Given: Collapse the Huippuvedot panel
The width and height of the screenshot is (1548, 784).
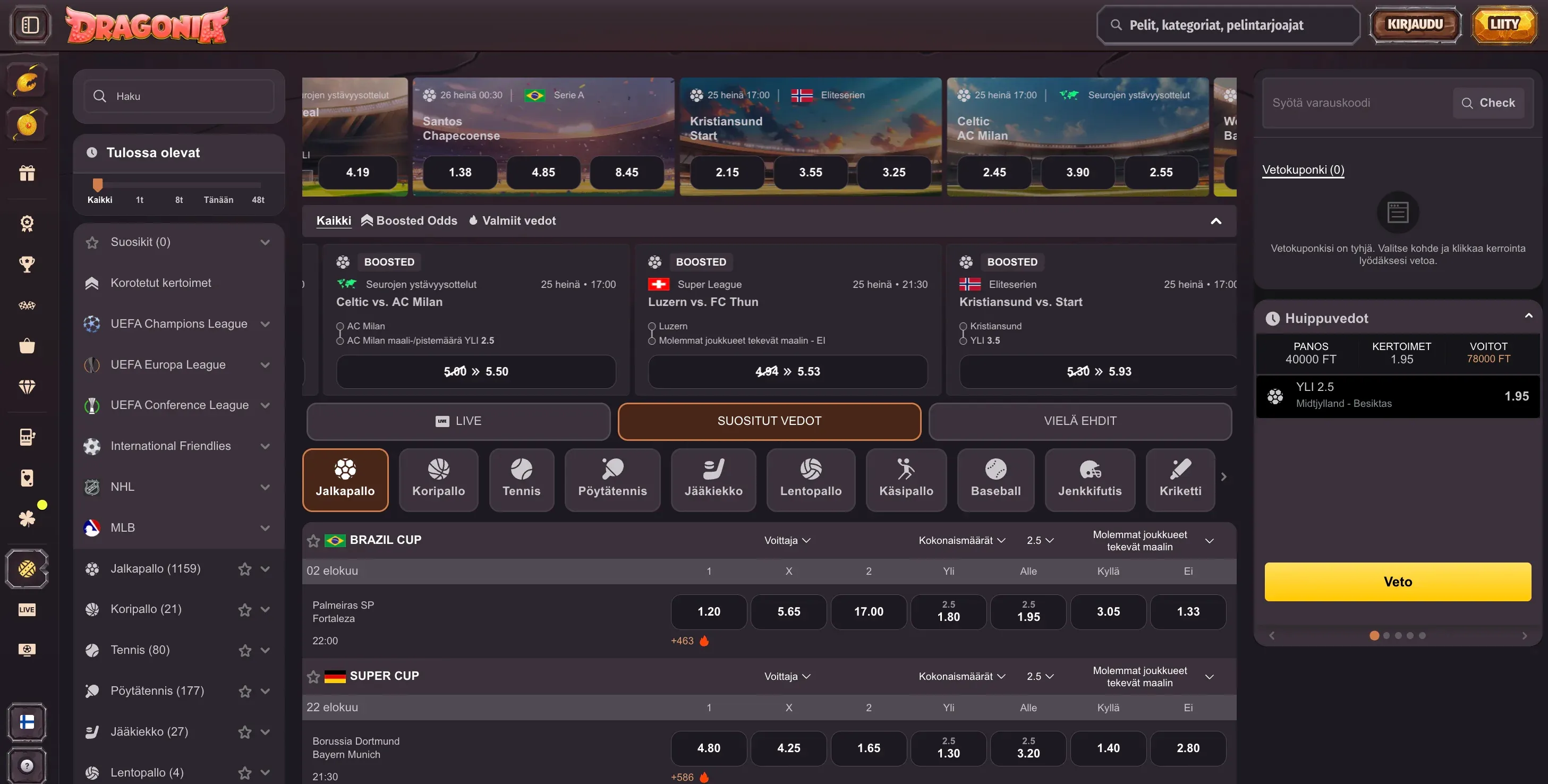Looking at the screenshot, I should (x=1529, y=316).
